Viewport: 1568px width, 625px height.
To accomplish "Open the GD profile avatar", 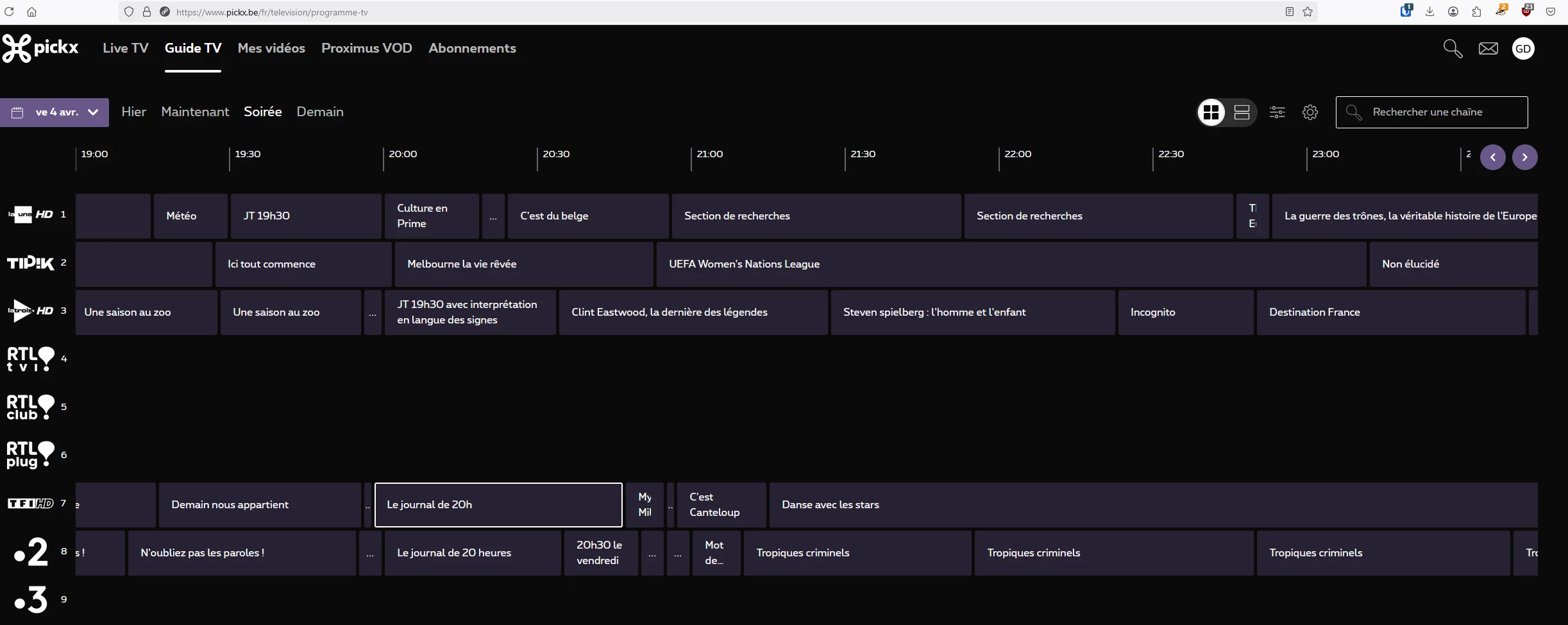I will click(x=1524, y=49).
